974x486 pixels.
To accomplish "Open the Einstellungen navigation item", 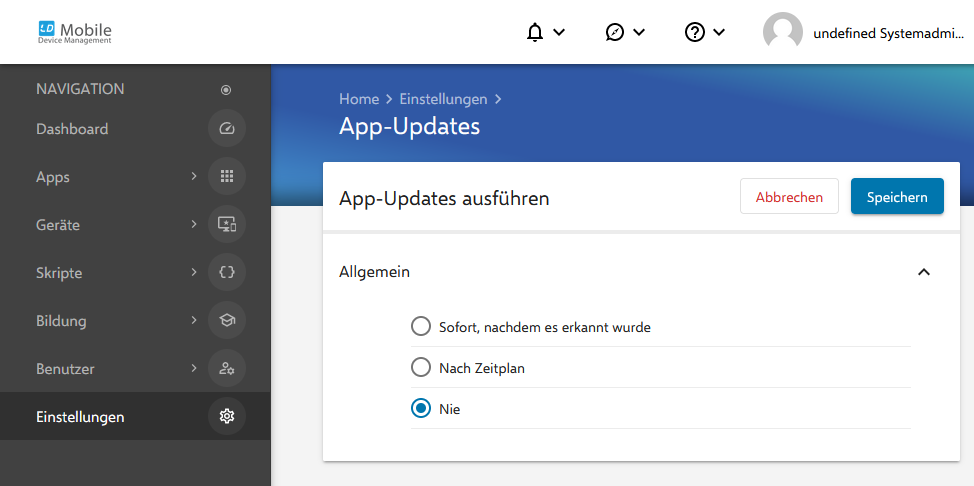I will tap(135, 416).
